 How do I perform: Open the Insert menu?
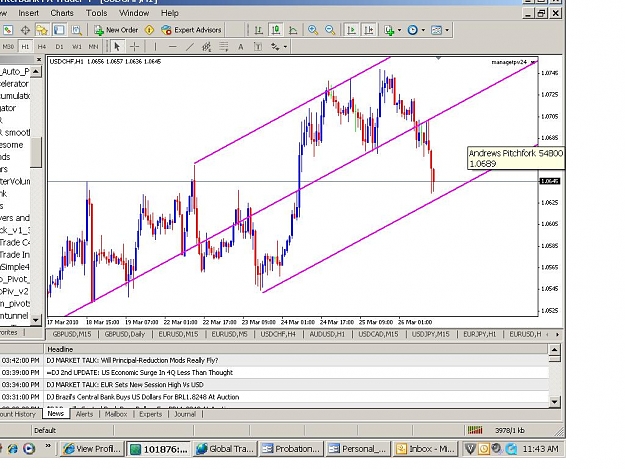[x=29, y=13]
